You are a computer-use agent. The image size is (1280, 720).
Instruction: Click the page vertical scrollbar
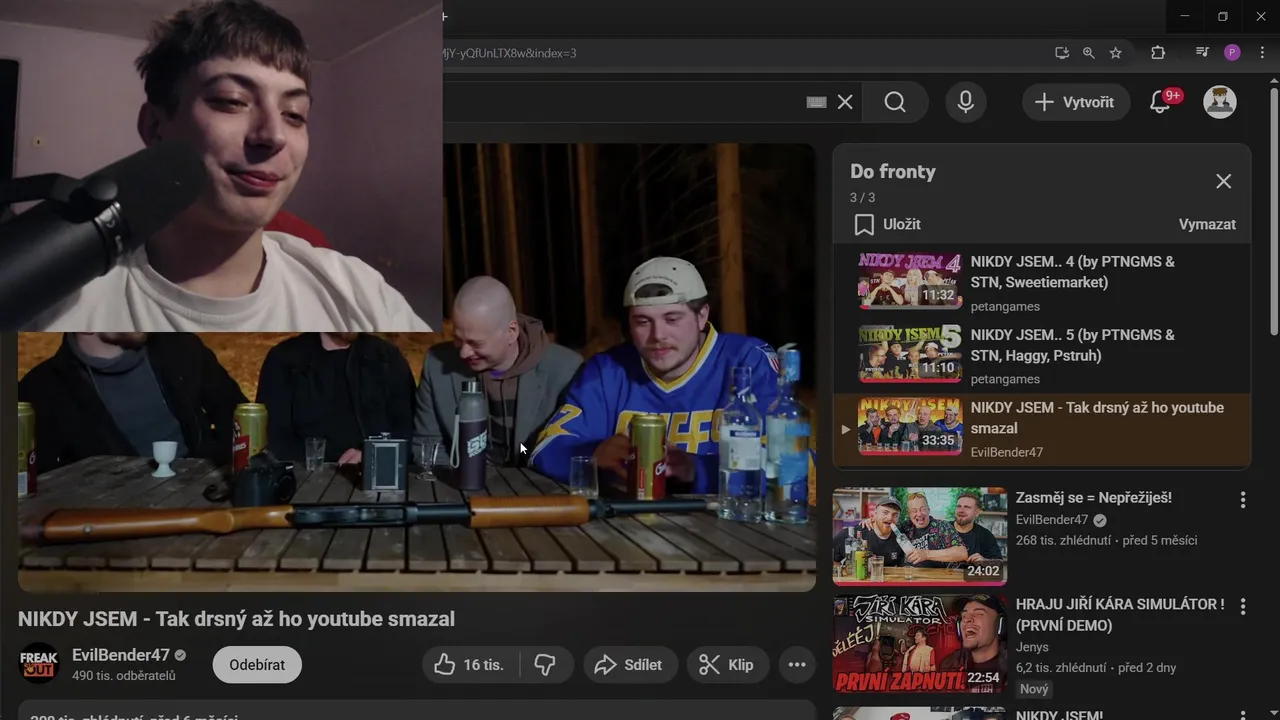[1273, 210]
